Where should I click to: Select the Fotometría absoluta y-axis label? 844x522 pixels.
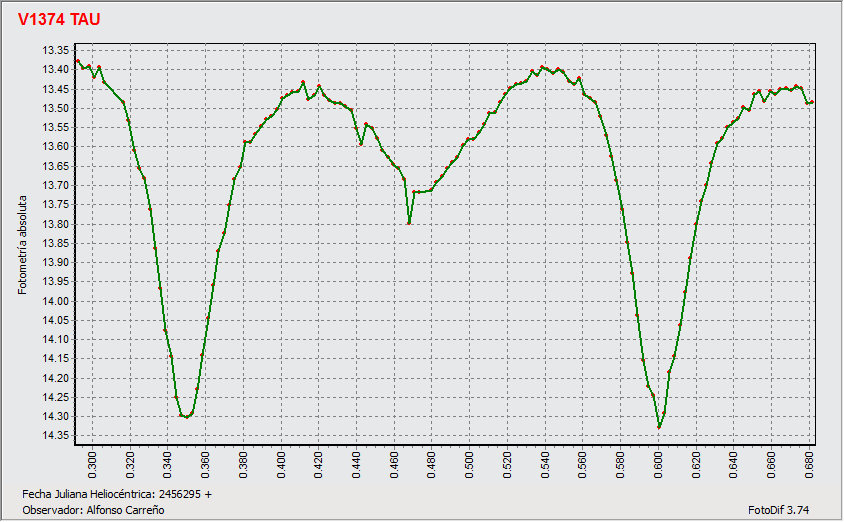[x=23, y=243]
